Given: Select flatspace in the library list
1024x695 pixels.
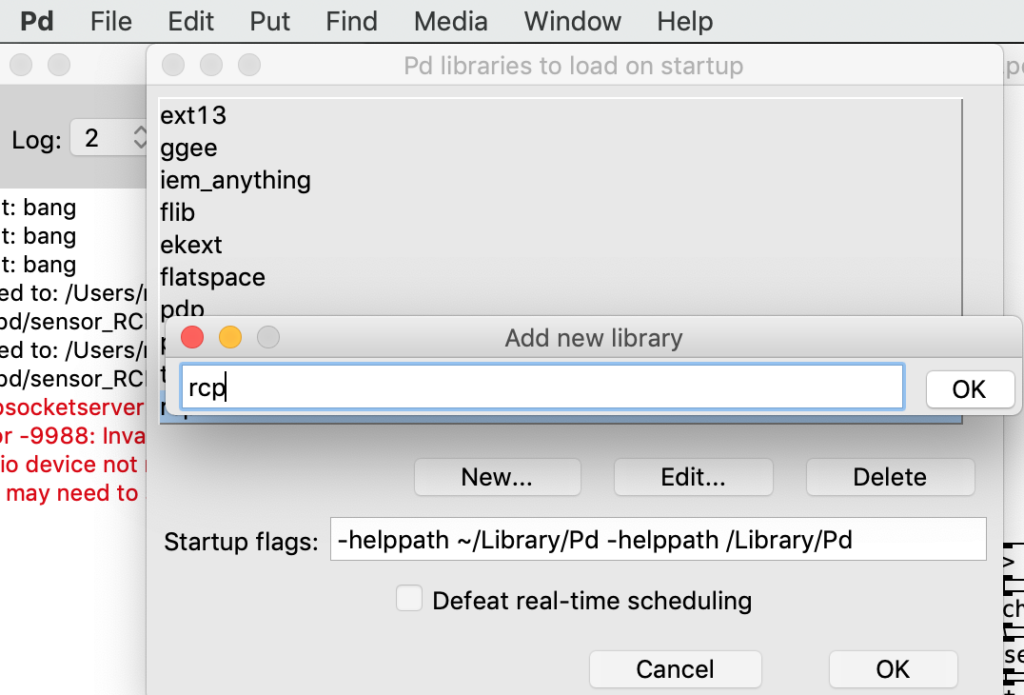Looking at the screenshot, I should (x=560, y=278).
